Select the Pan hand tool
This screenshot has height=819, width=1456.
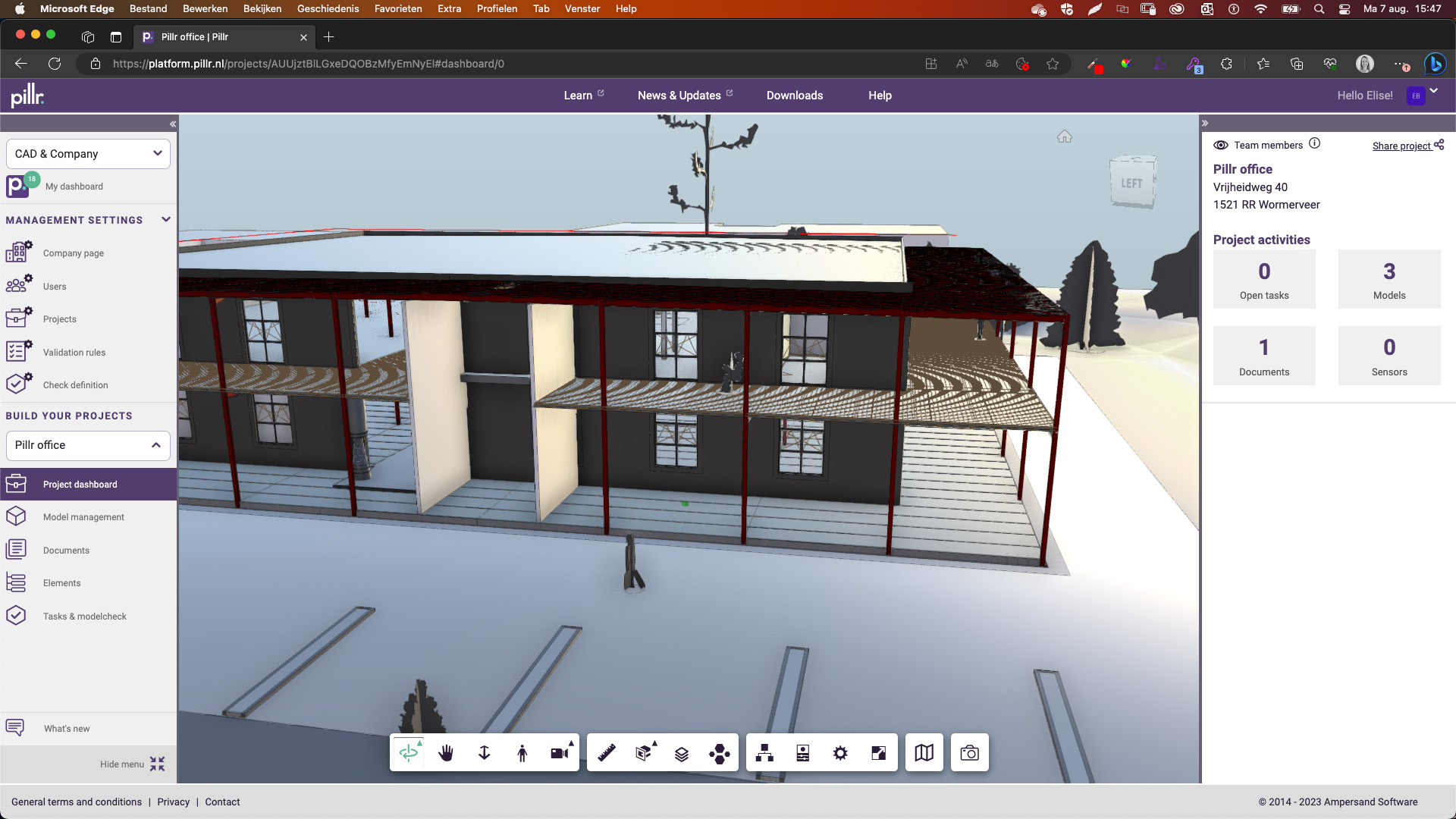(446, 752)
